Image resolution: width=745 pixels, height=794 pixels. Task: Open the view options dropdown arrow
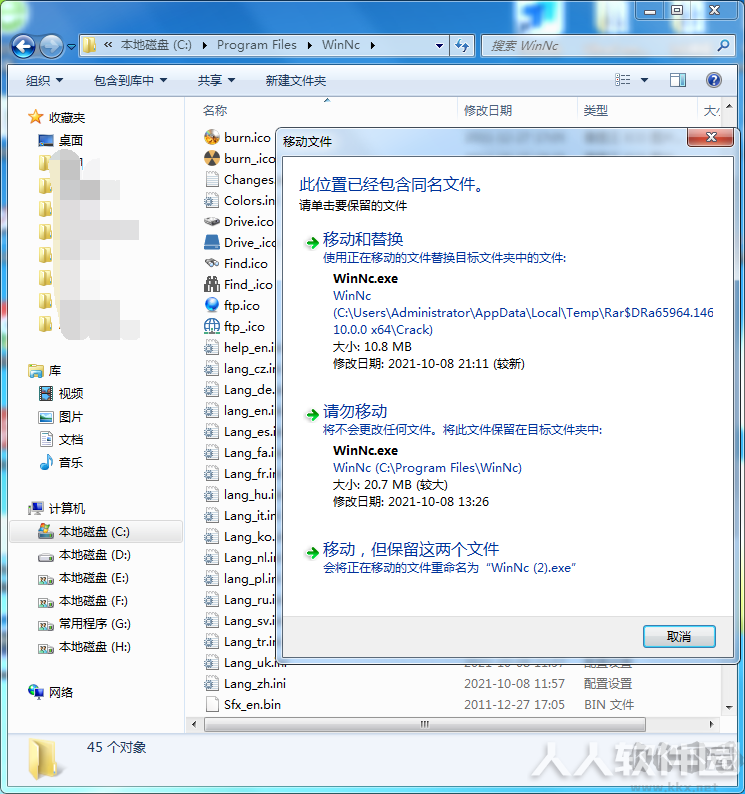pos(644,80)
